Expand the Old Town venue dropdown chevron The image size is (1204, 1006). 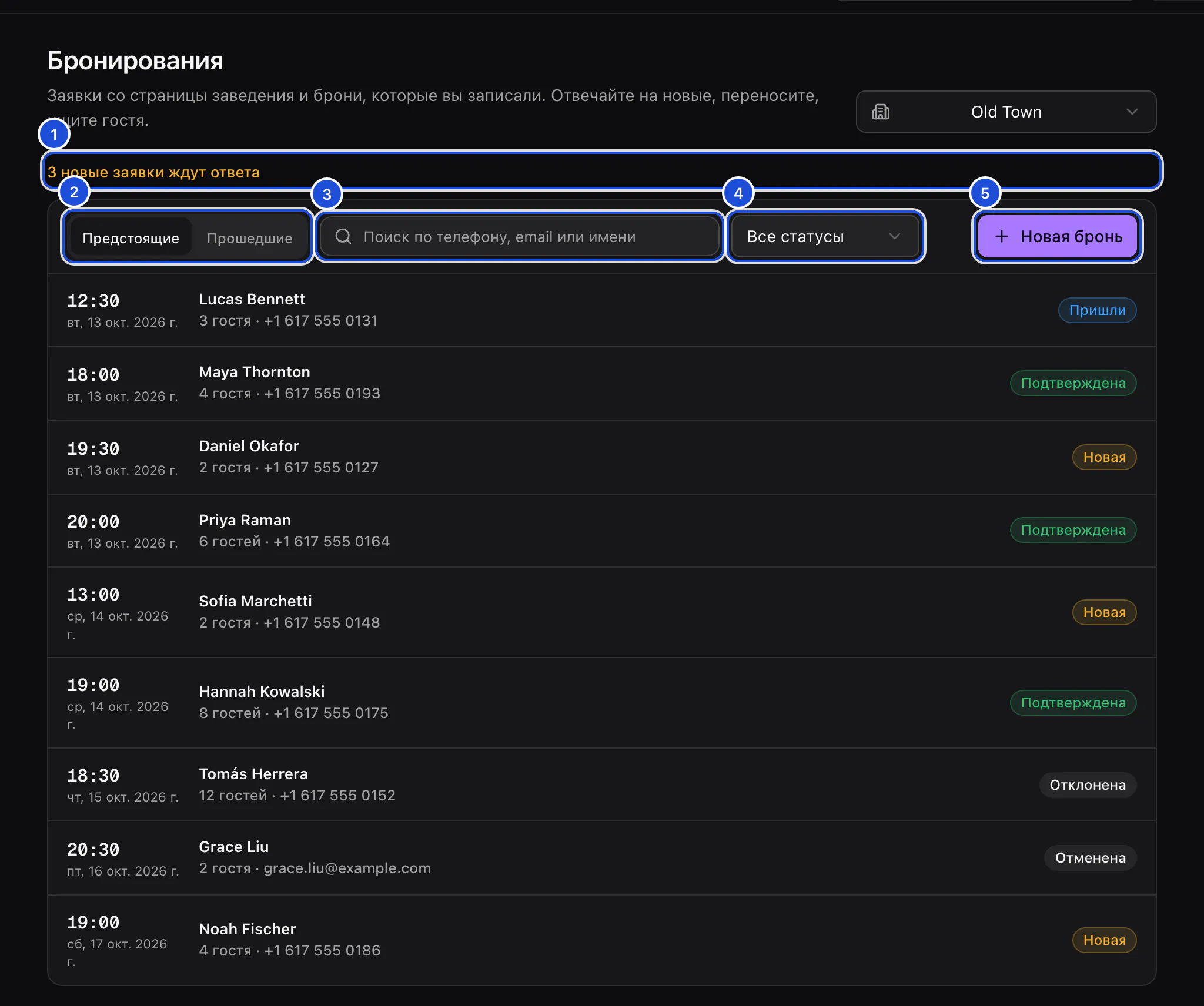pyautogui.click(x=1132, y=112)
